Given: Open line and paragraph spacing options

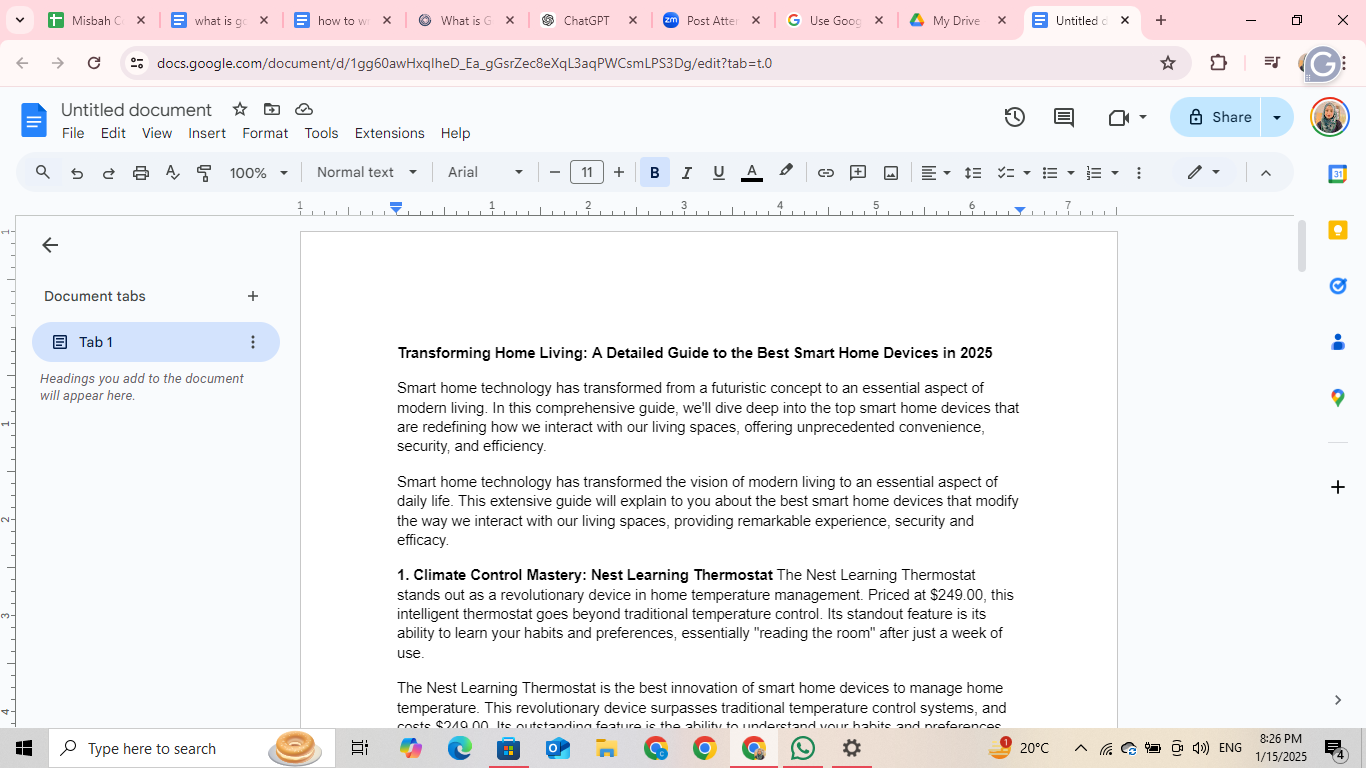Looking at the screenshot, I should click(x=973, y=173).
